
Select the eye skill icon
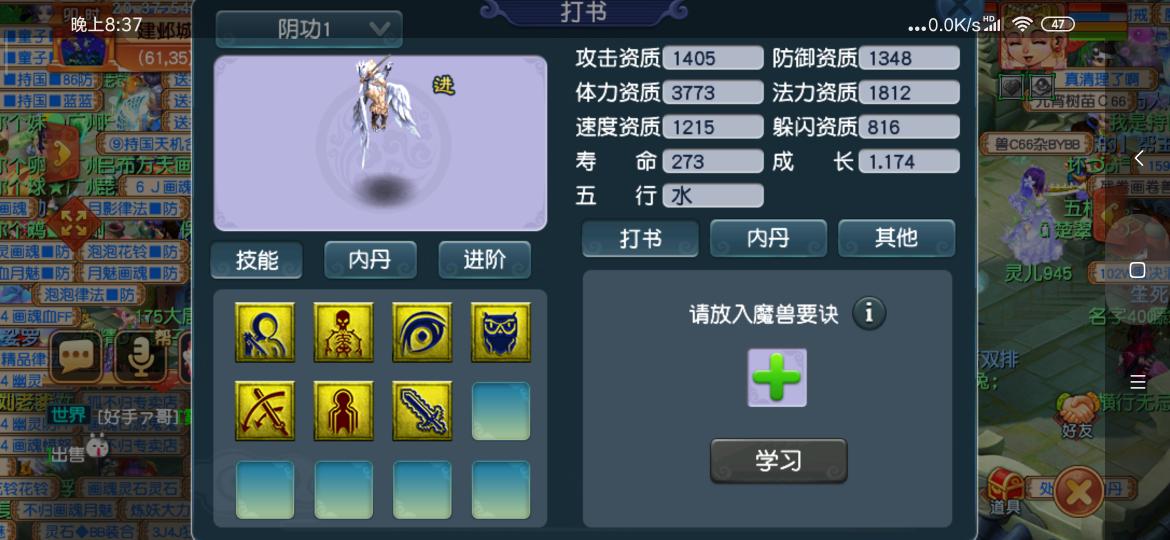422,332
